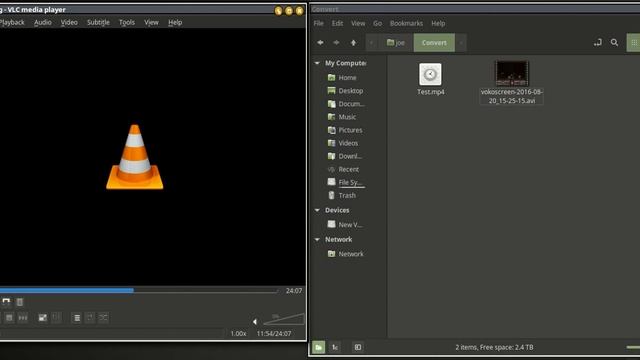
Task: Click the path bar right scroll arrow
Action: (x=461, y=43)
